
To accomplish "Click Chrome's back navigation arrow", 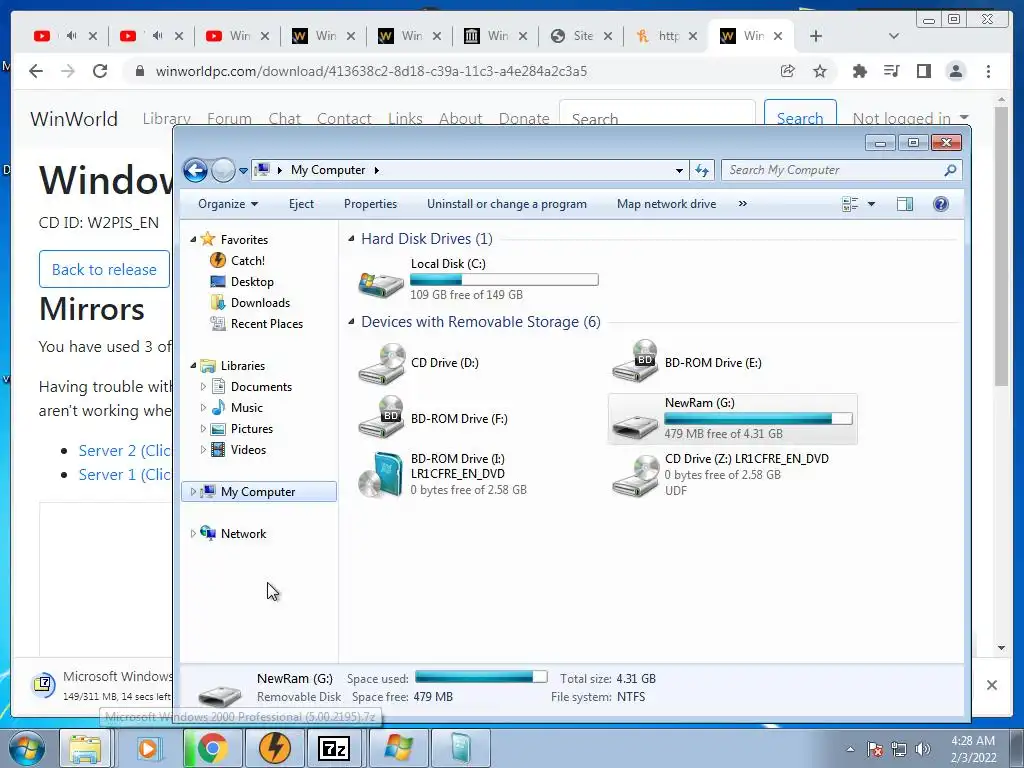I will point(36,71).
